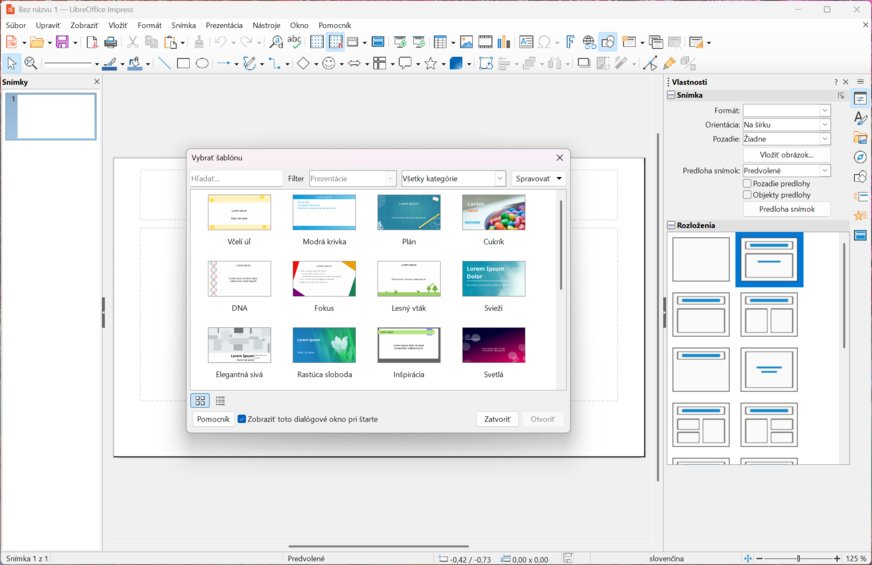Click the Zoom & Pan magnifier tool
The height and width of the screenshot is (565, 872).
31,63
